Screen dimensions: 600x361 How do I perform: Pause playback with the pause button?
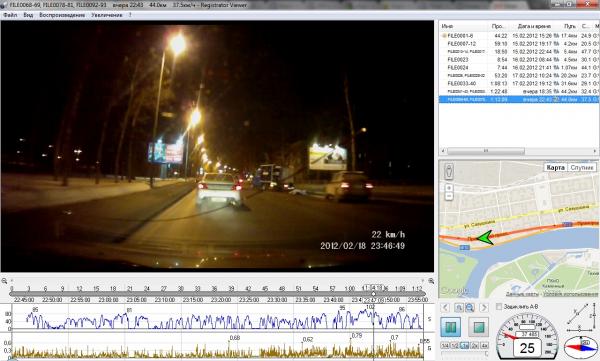(450, 327)
